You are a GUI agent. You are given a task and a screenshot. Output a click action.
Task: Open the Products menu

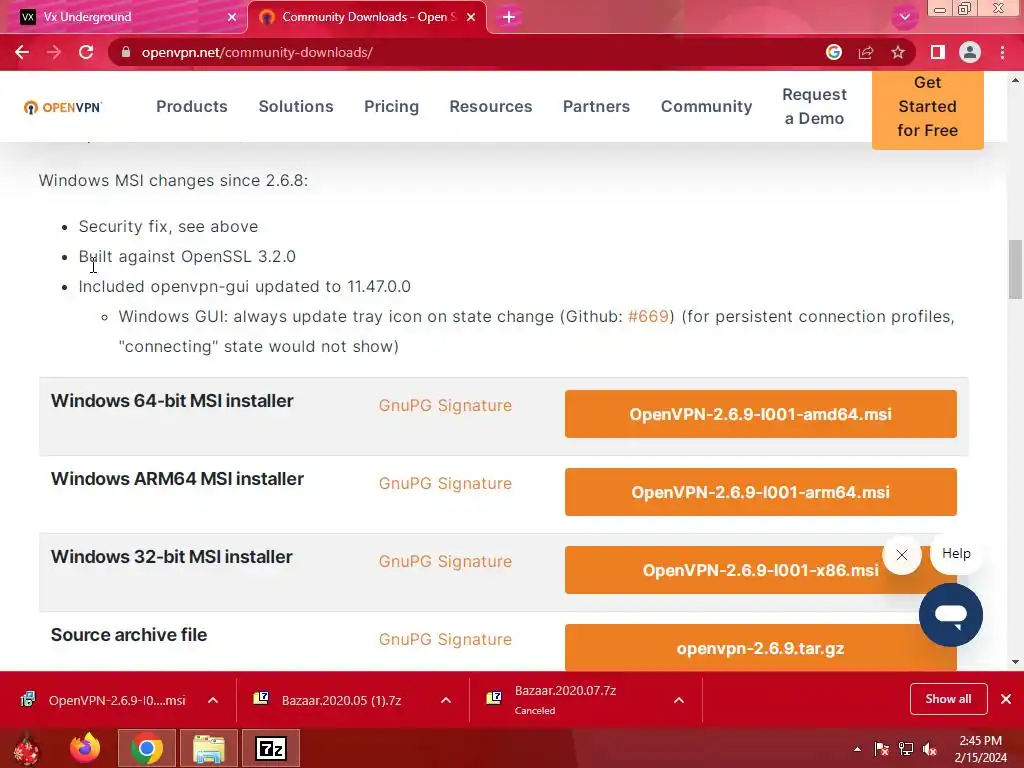191,106
